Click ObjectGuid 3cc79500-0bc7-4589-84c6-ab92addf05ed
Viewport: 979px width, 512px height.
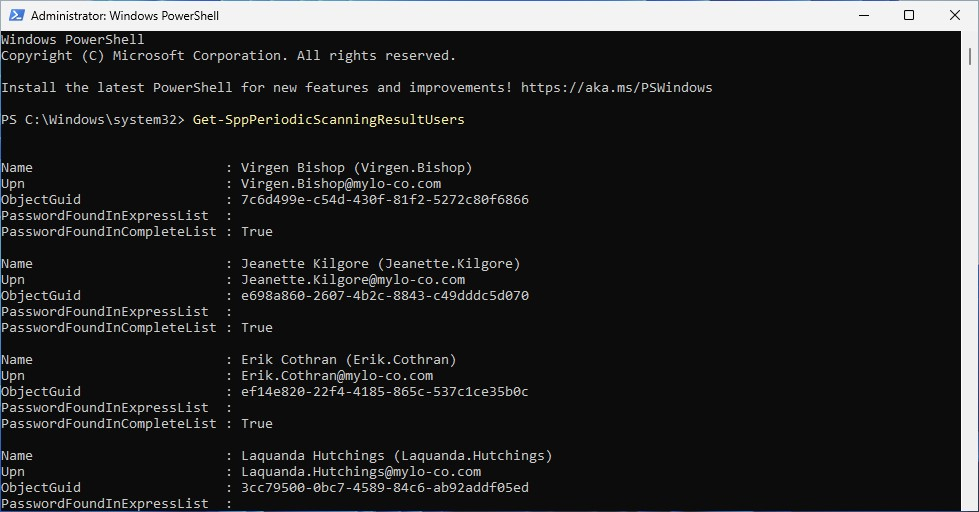[x=385, y=488]
